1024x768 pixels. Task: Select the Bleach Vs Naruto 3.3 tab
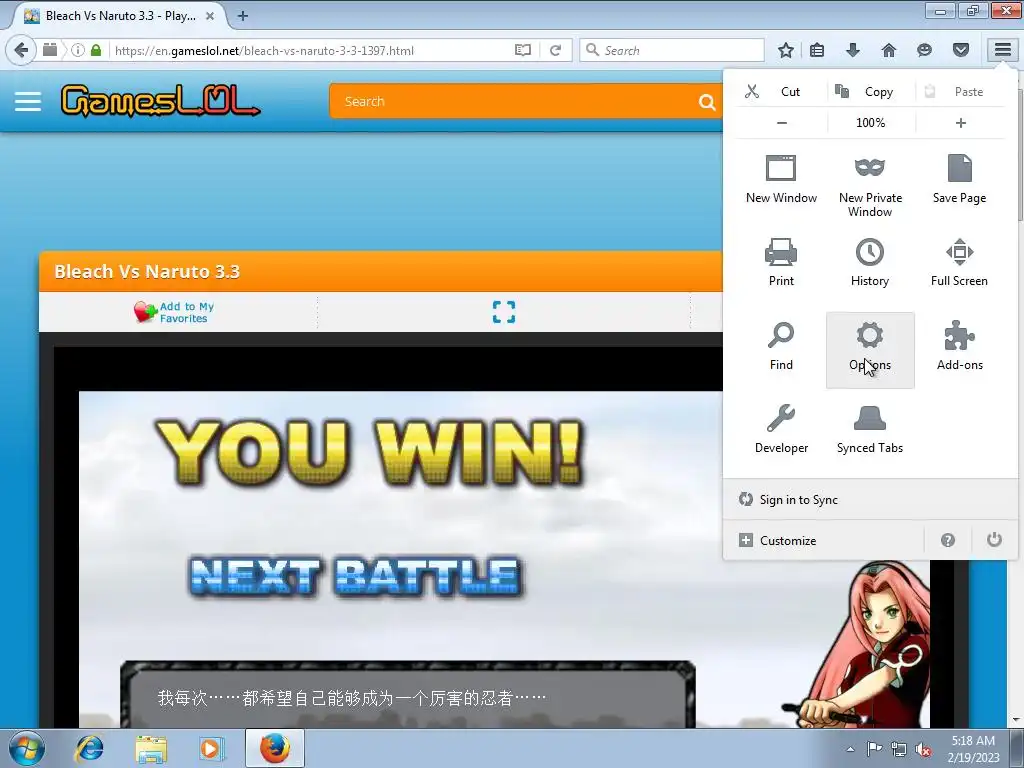click(x=120, y=16)
